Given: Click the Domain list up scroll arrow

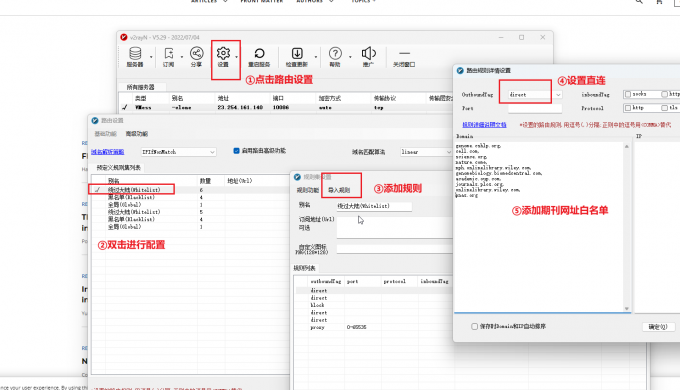Looking at the screenshot, I should [627, 147].
